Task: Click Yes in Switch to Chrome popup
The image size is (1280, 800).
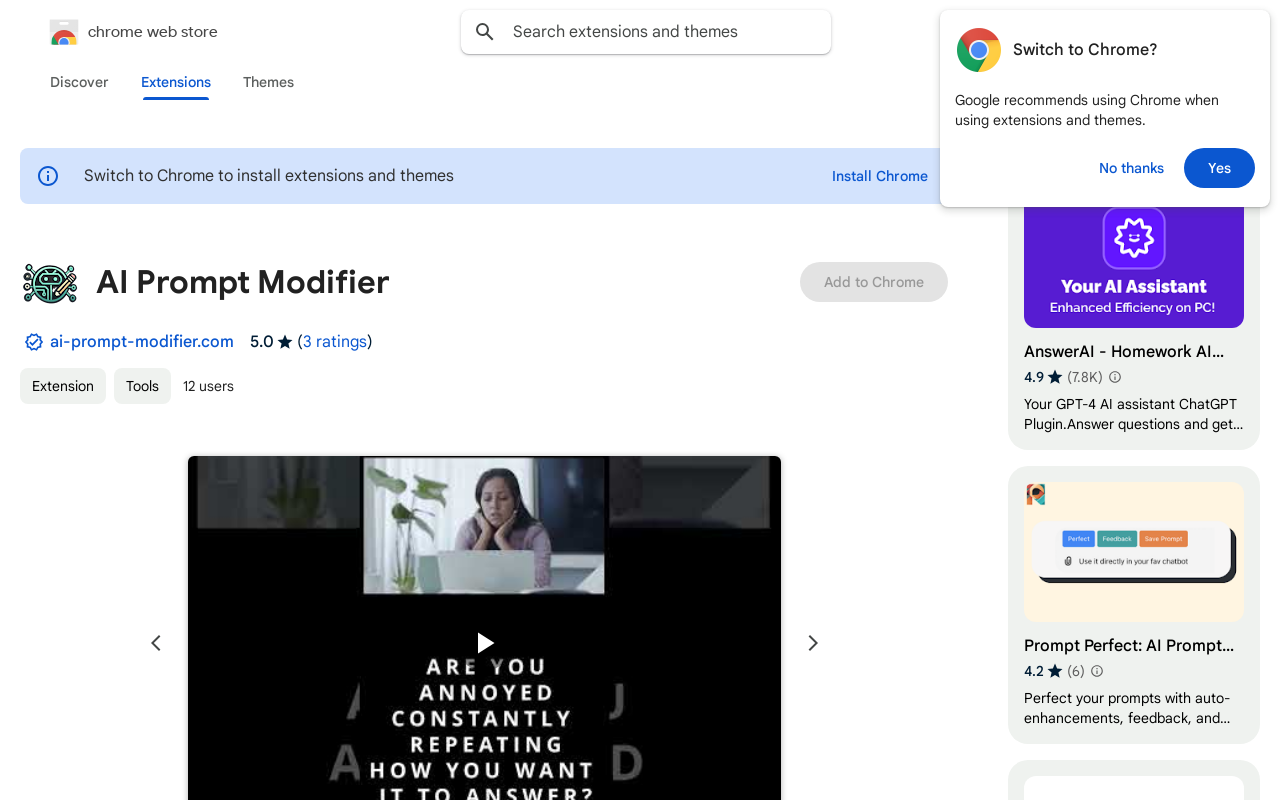Action: [x=1219, y=168]
